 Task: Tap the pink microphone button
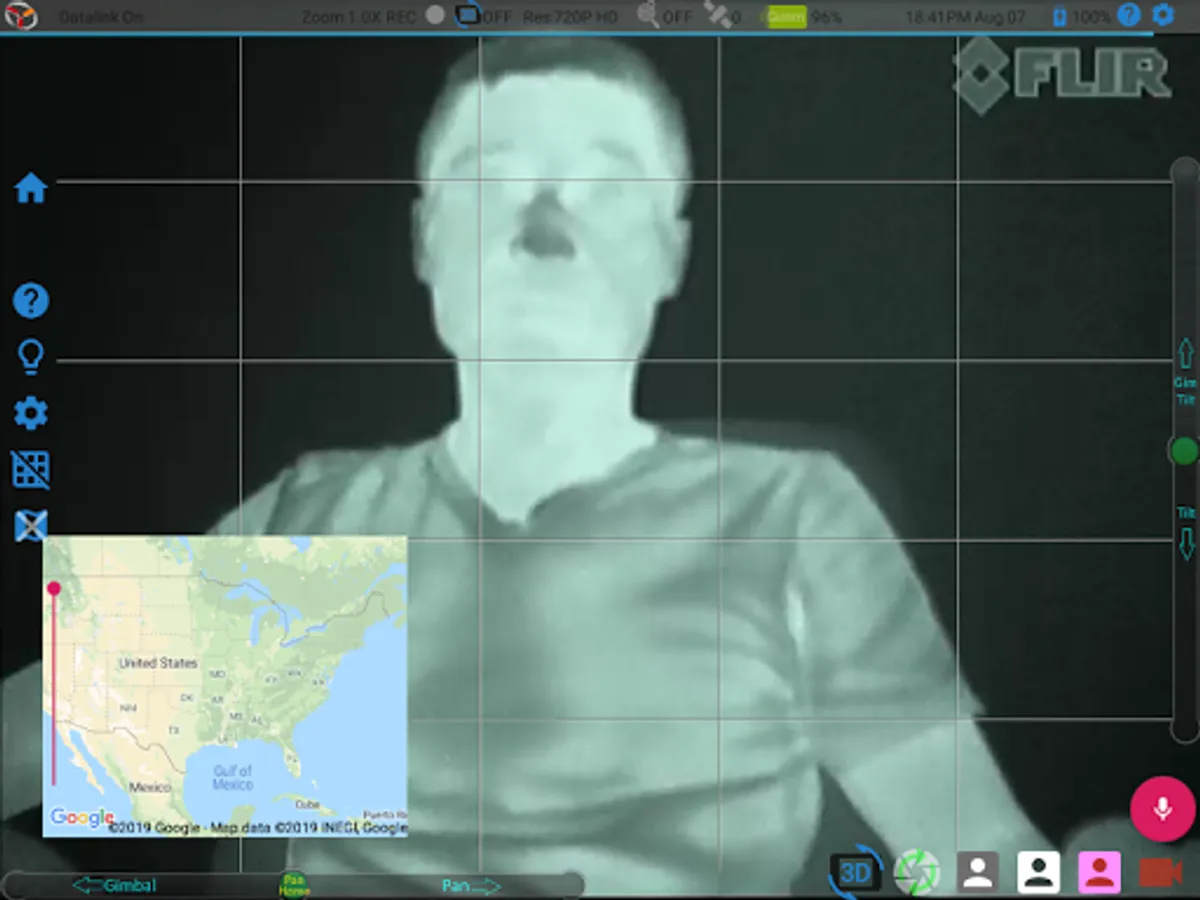coord(1162,808)
